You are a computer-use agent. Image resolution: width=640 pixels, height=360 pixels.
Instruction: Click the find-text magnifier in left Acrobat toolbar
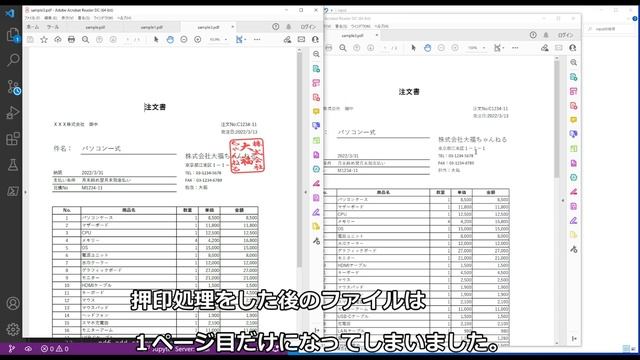tap(85, 40)
